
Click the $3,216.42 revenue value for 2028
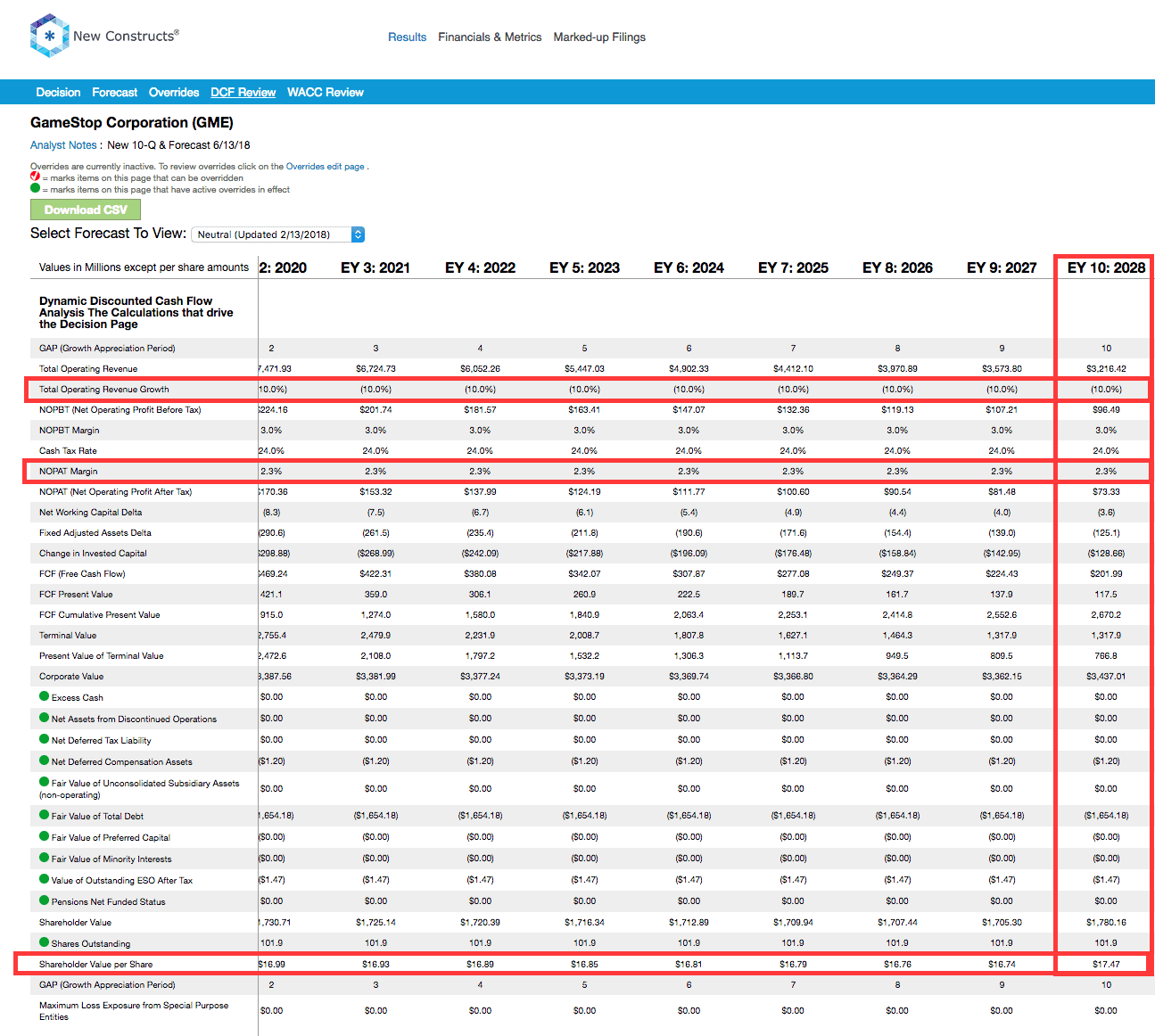click(x=1106, y=369)
